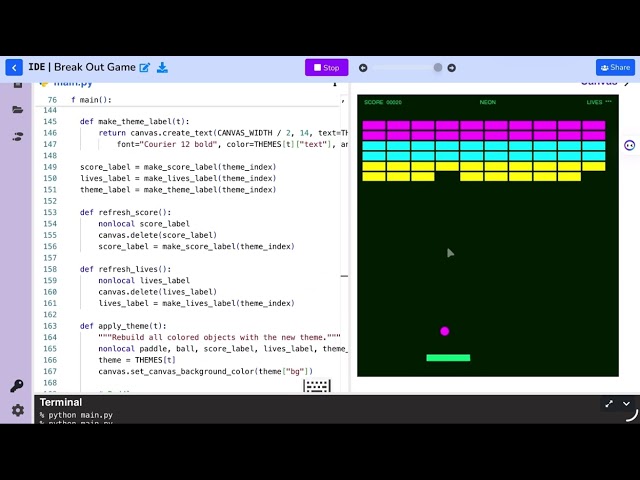This screenshot has height=480, width=640.
Task: Click the canvas.set_canvas_background_color line
Action: (206, 371)
